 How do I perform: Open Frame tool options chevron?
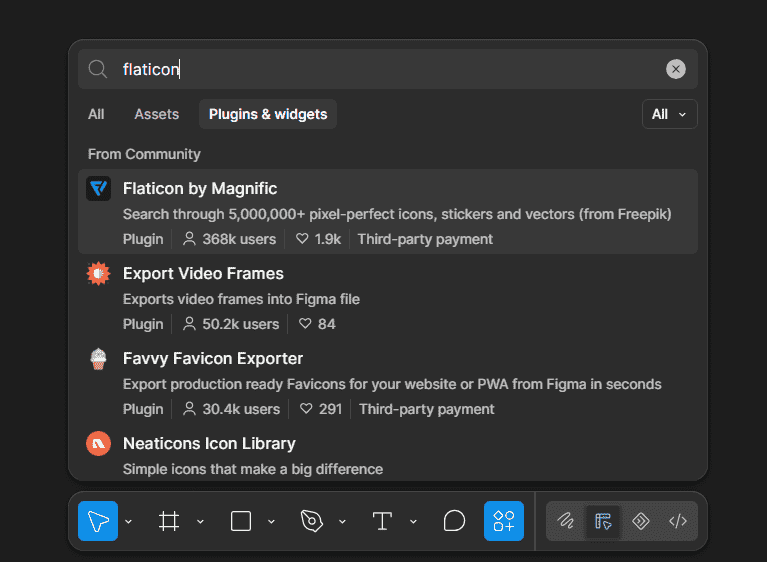(200, 521)
